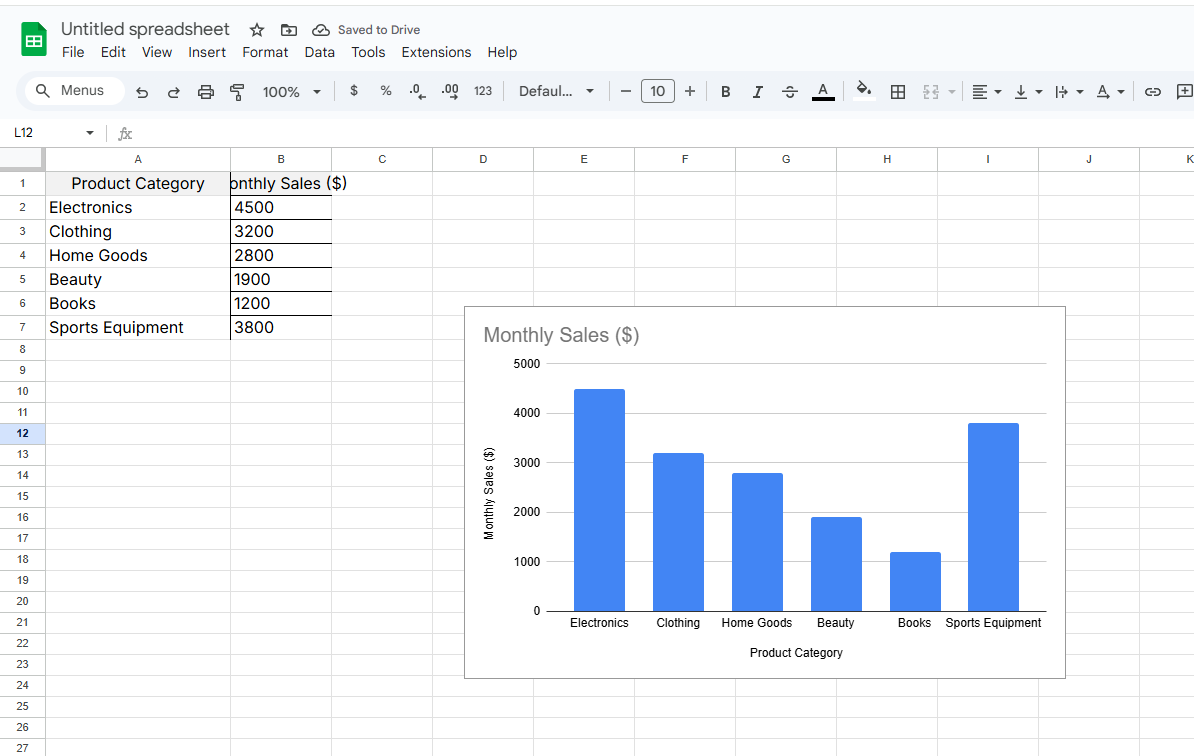The width and height of the screenshot is (1194, 756).
Task: Star the Untitled spreadsheet document
Action: (257, 30)
